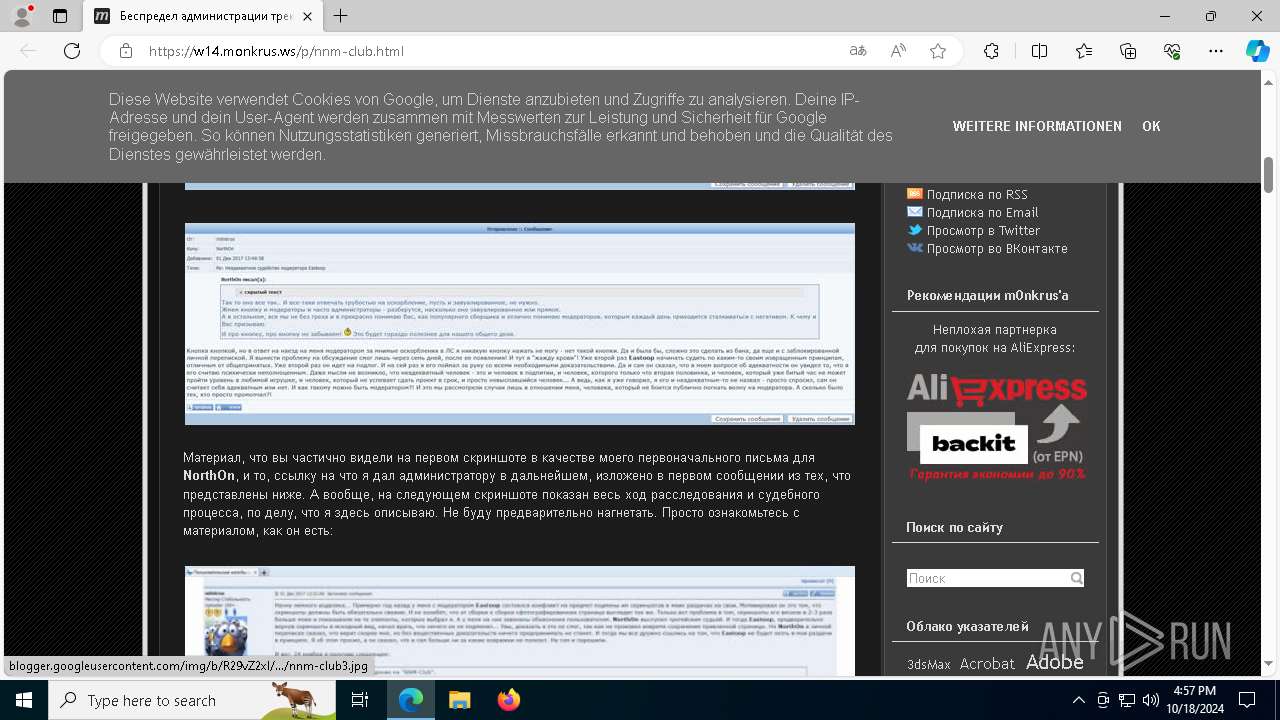The height and width of the screenshot is (720, 1280).
Task: Open tab actions menu icon
Action: coord(60,16)
